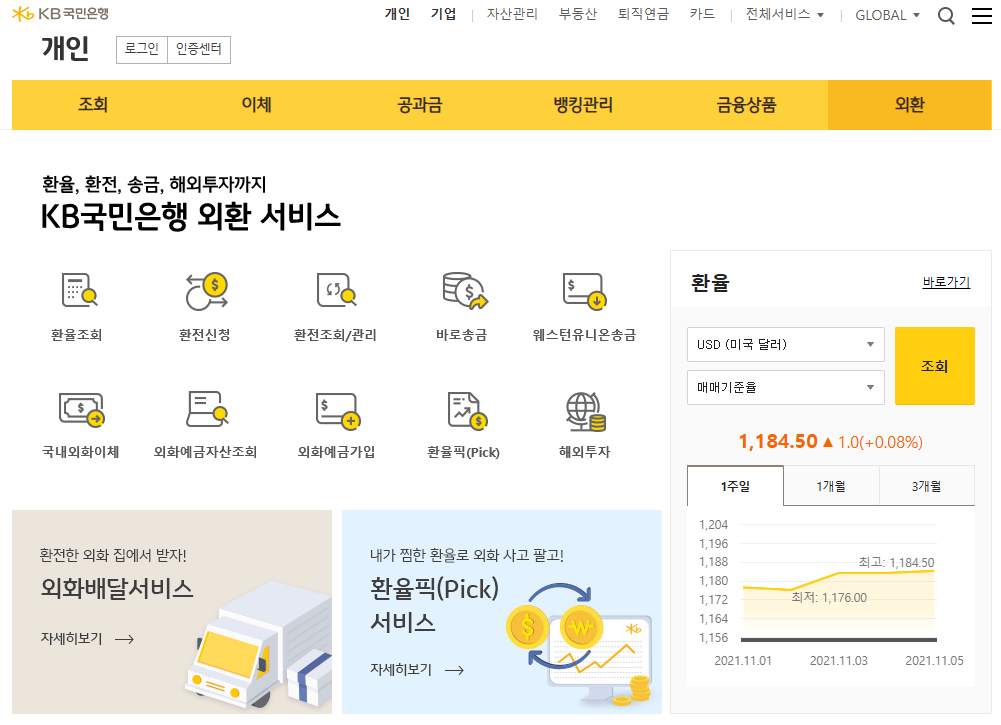Screen dimensions: 1001x725
Task: Open the hamburger menu icon
Action: pyautogui.click(x=981, y=15)
